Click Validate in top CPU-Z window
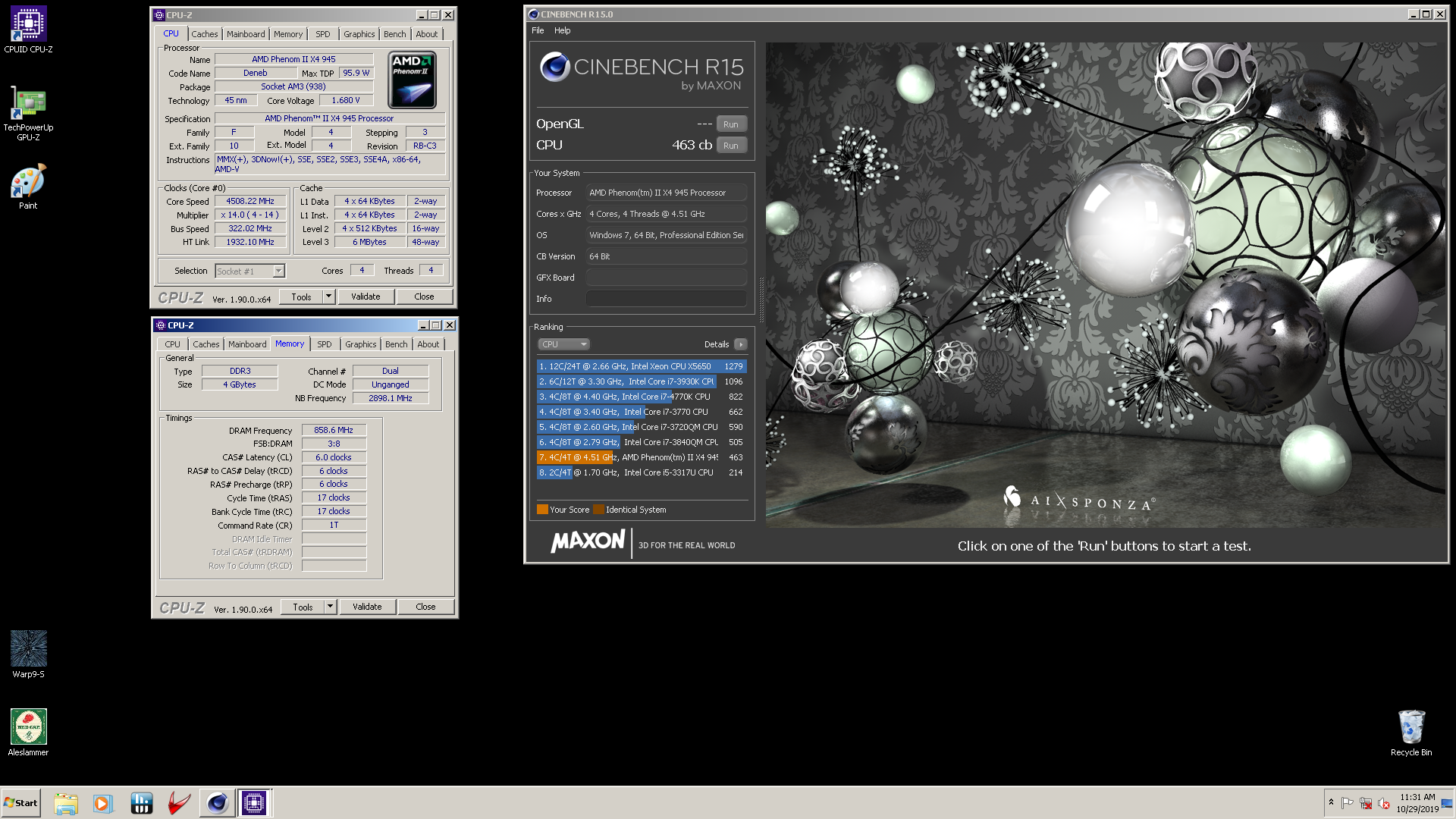This screenshot has height=819, width=1456. 366,297
